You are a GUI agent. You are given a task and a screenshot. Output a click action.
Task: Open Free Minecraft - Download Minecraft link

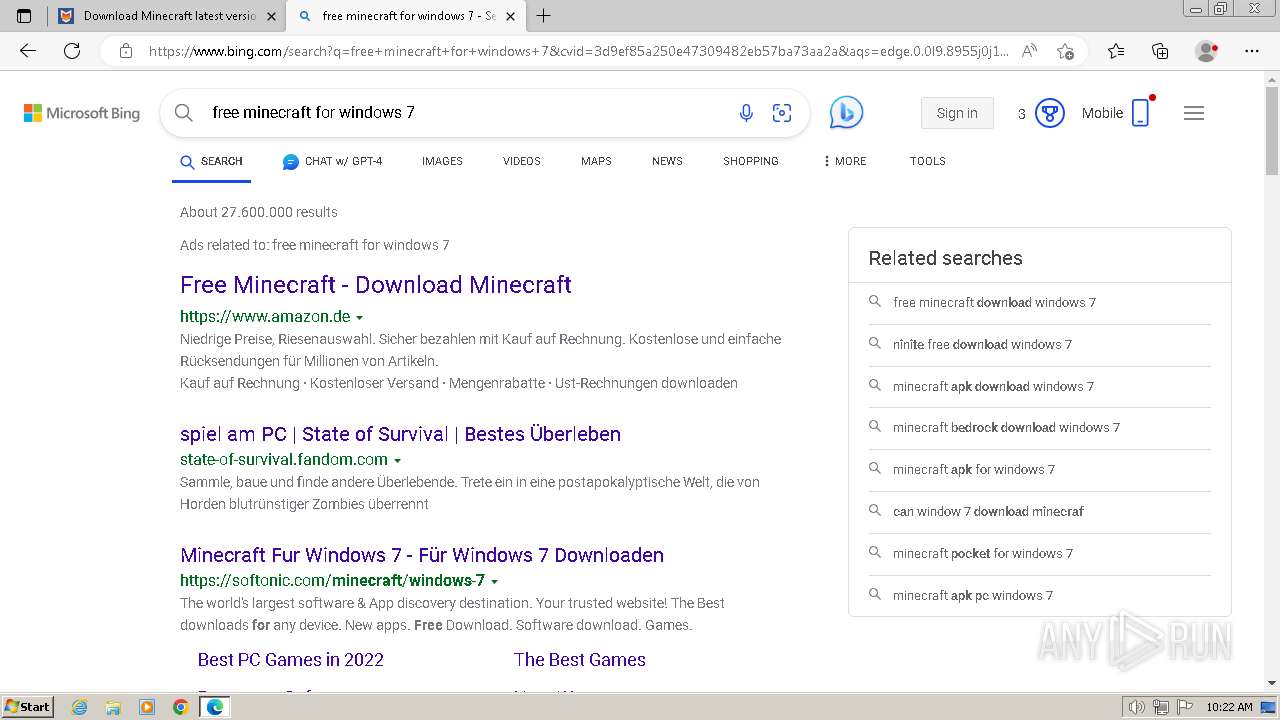pyautogui.click(x=376, y=285)
